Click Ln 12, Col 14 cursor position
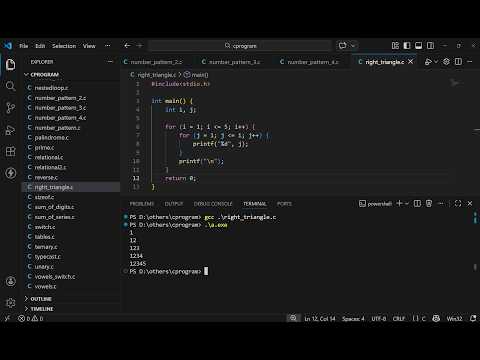This screenshot has height=360, width=480. click(x=320, y=319)
